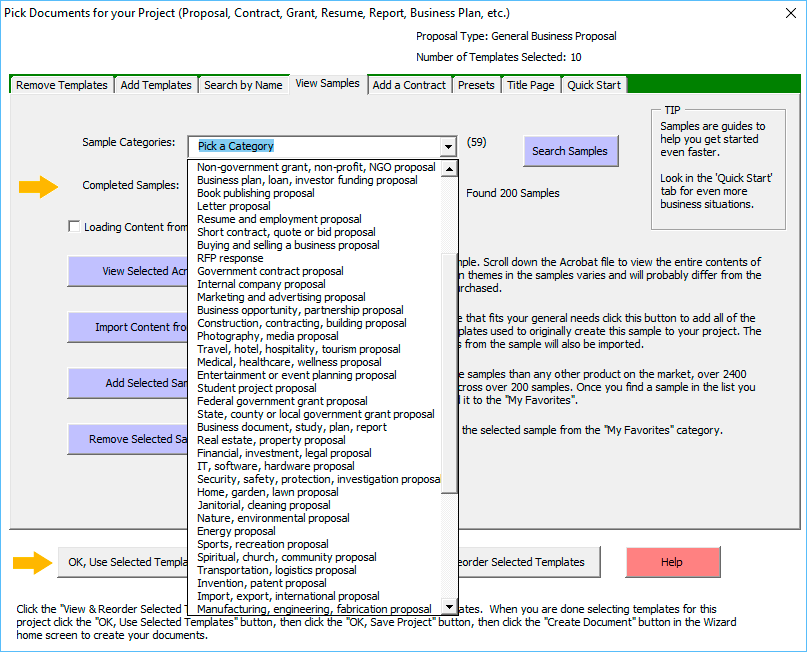The width and height of the screenshot is (807, 652).
Task: Choose Home, garden, lawn proposal
Action: [315, 492]
